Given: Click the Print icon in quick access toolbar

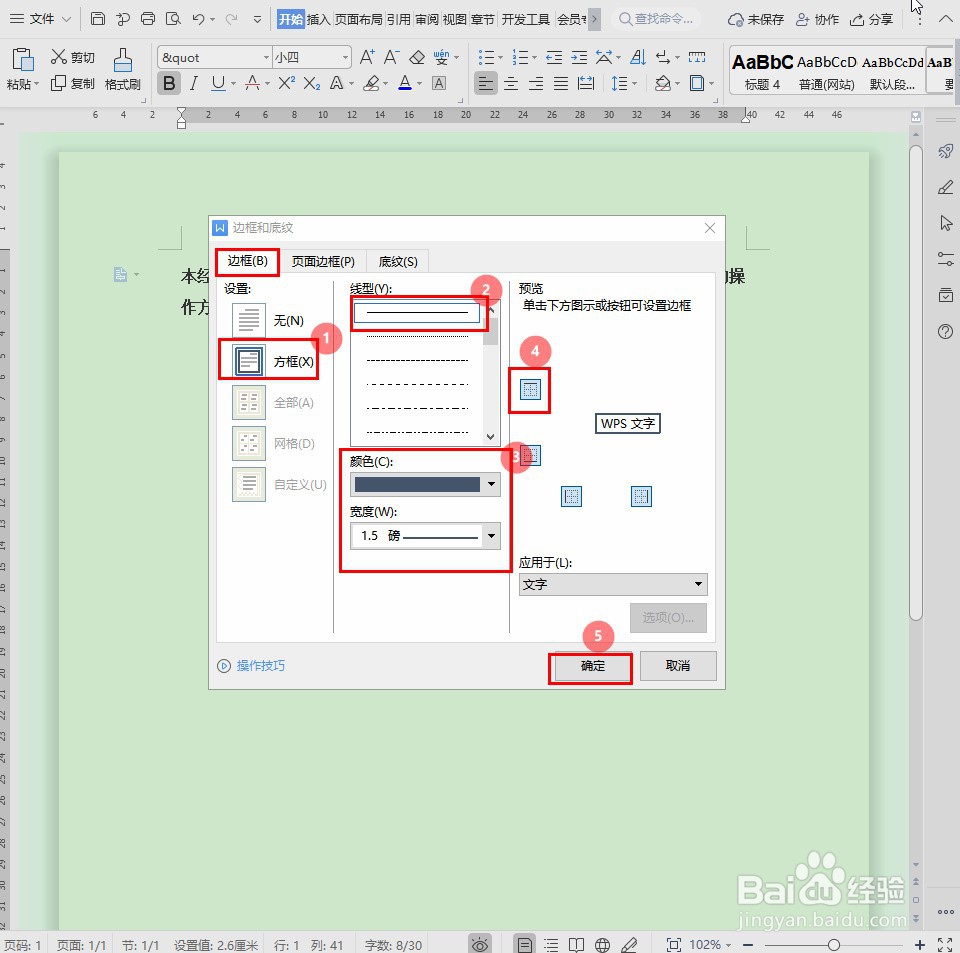Looking at the screenshot, I should (148, 18).
